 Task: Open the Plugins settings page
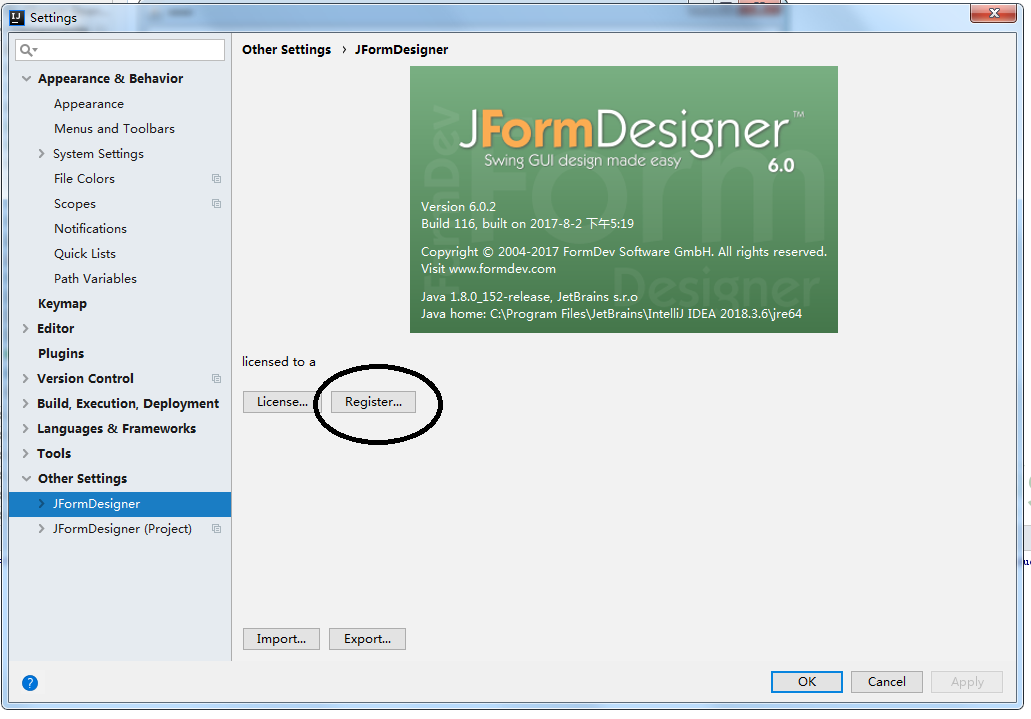[x=61, y=354]
